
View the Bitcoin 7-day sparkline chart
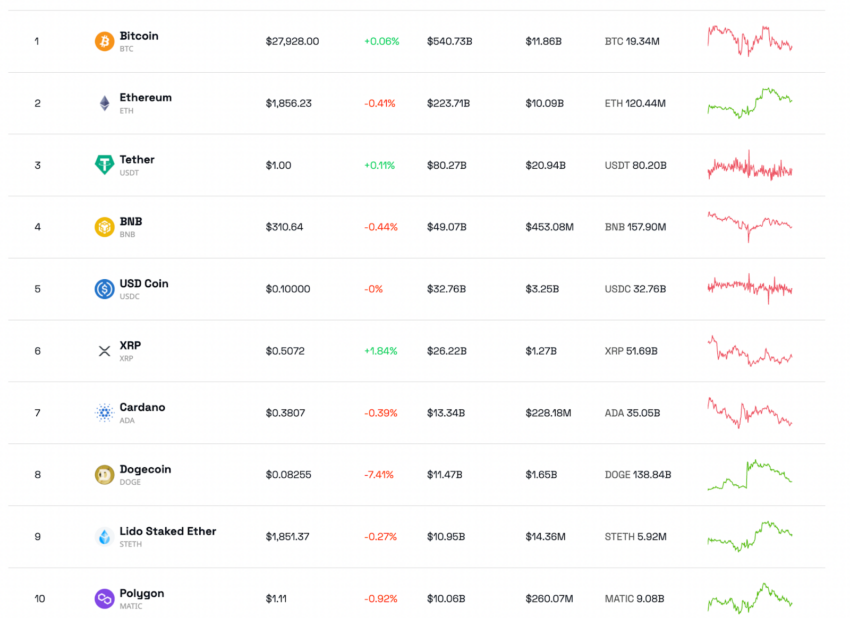[750, 41]
